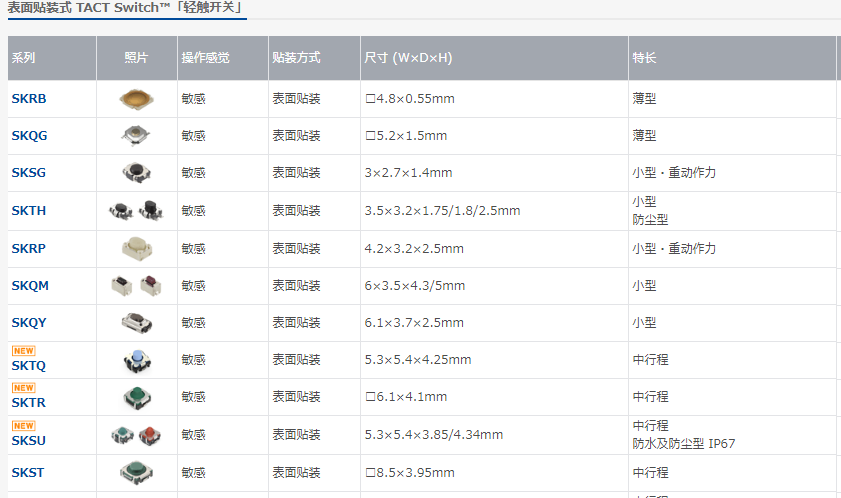Open the SKQY series link
This screenshot has height=498, width=841.
29,323
